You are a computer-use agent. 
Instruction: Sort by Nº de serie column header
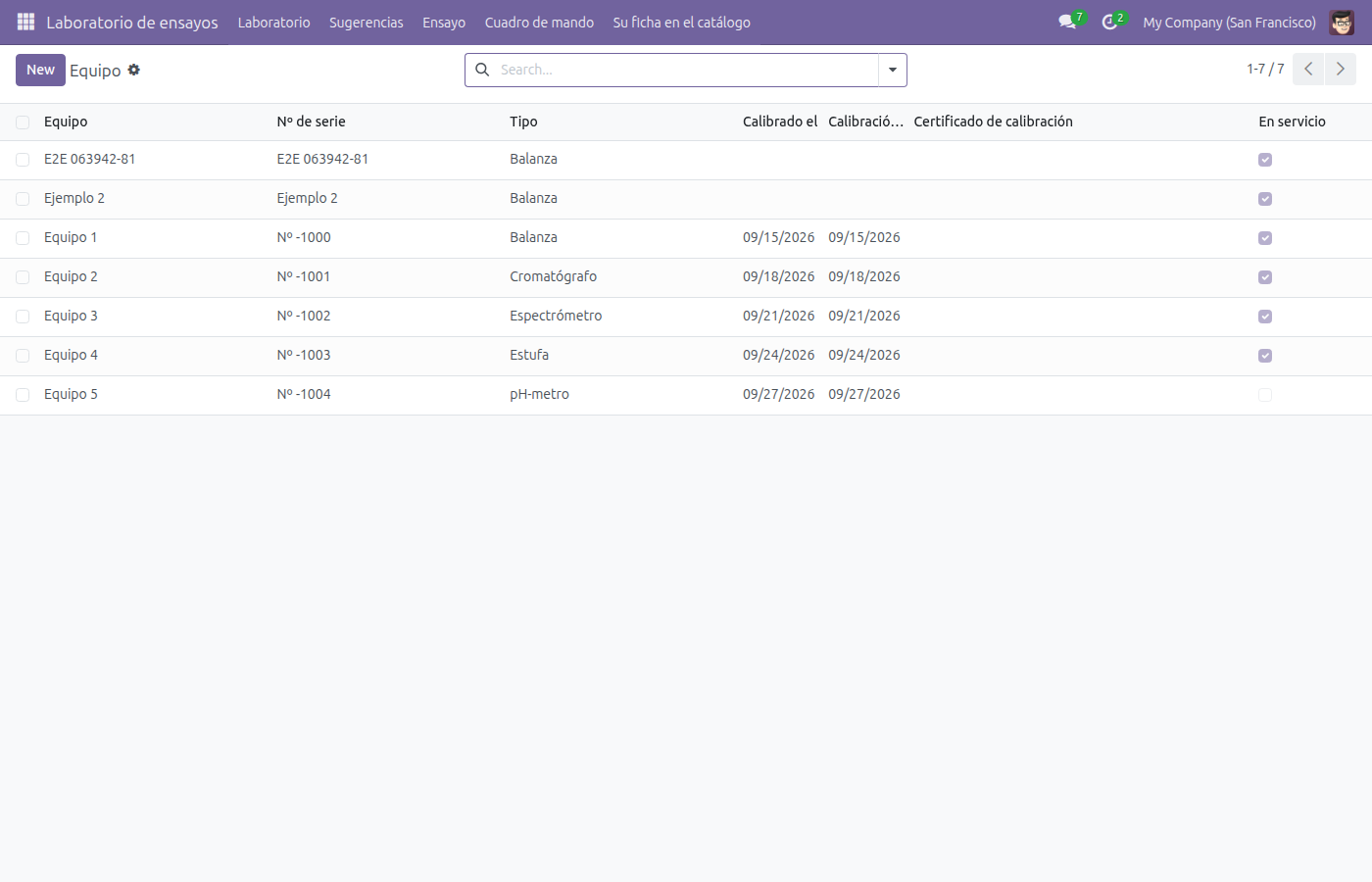coord(311,122)
